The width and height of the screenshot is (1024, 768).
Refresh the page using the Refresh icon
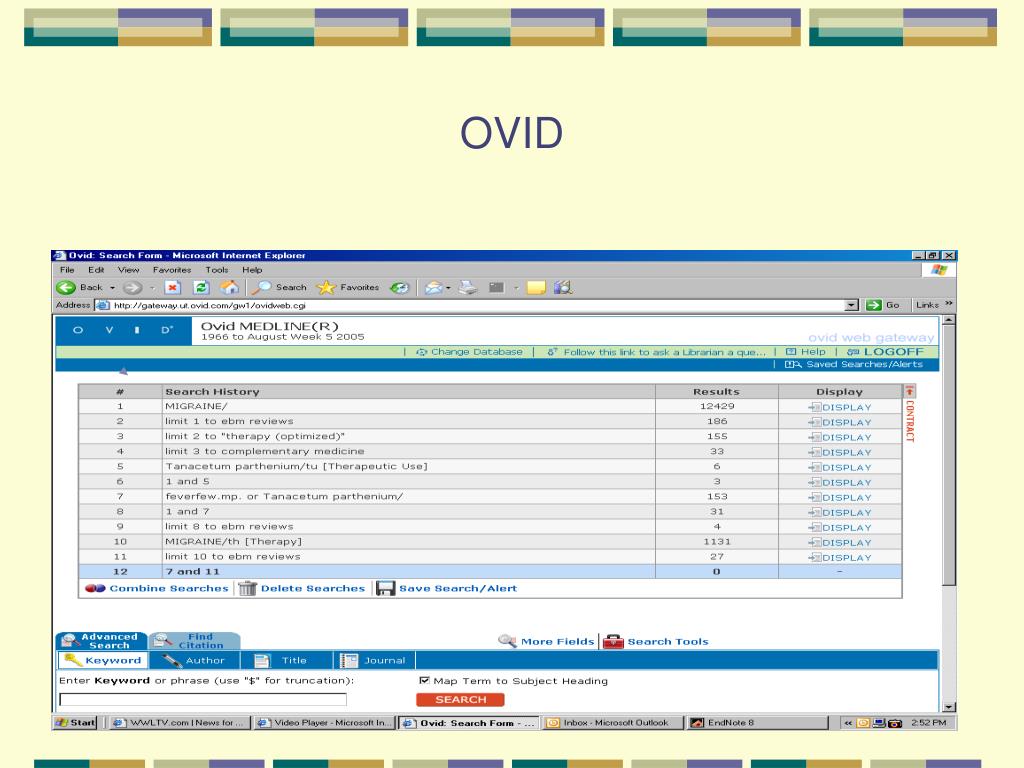[201, 287]
